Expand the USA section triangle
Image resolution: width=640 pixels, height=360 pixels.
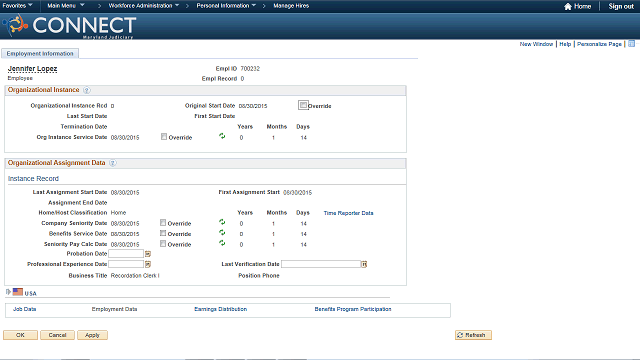tap(8, 292)
